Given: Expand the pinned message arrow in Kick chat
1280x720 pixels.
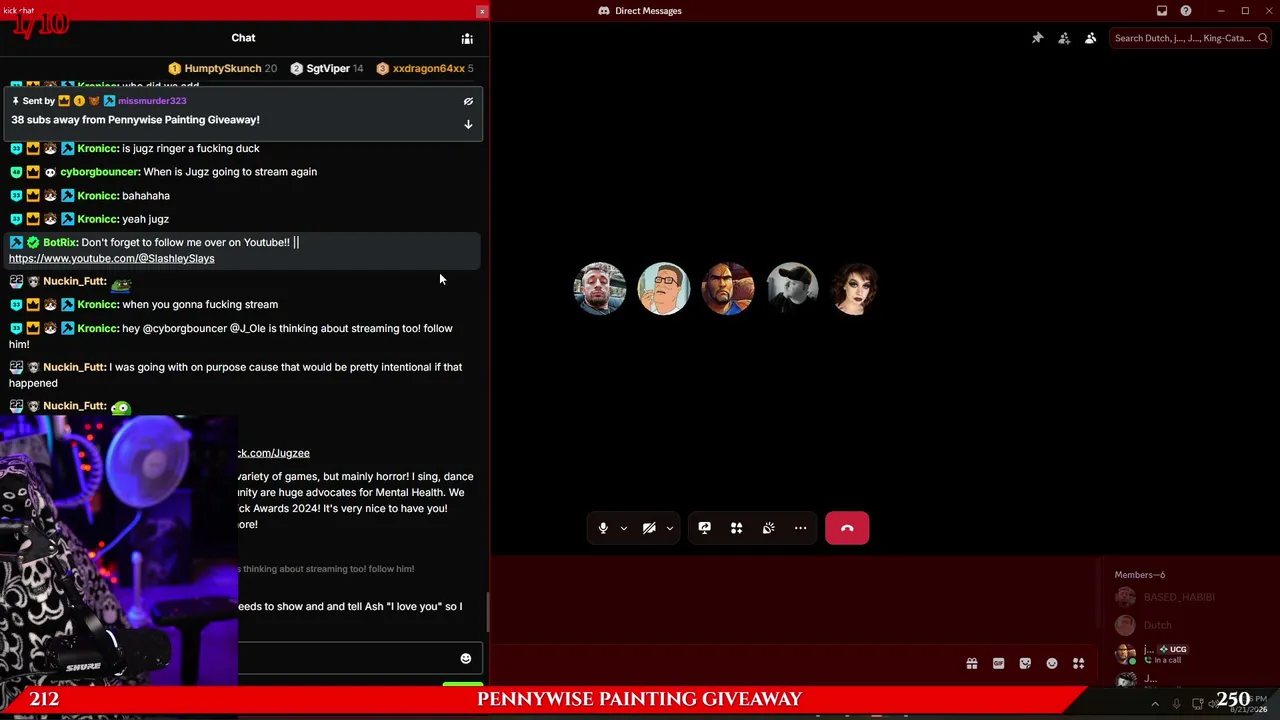Looking at the screenshot, I should pyautogui.click(x=468, y=124).
